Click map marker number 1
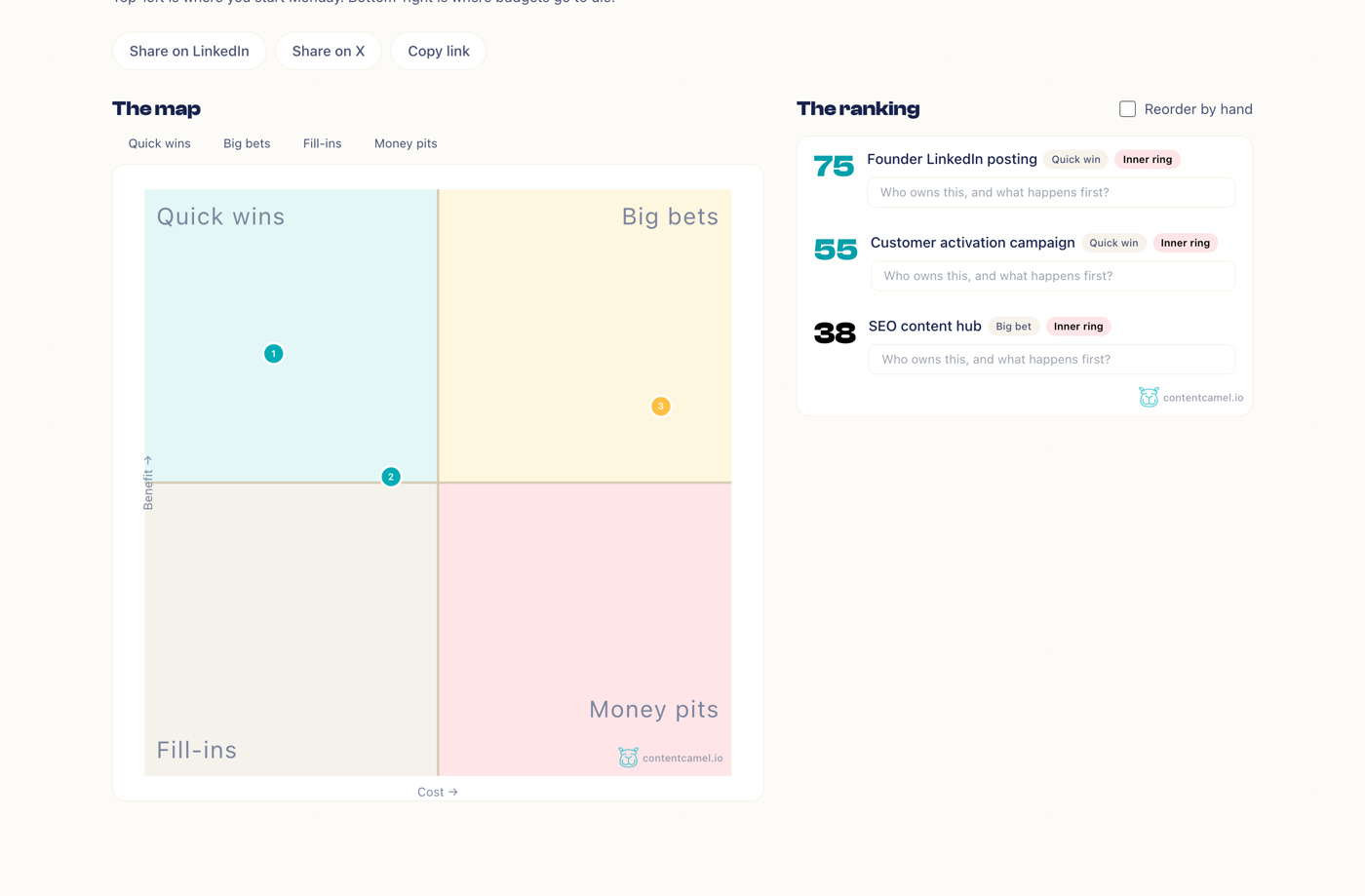Viewport: 1365px width, 896px height. [x=274, y=353]
